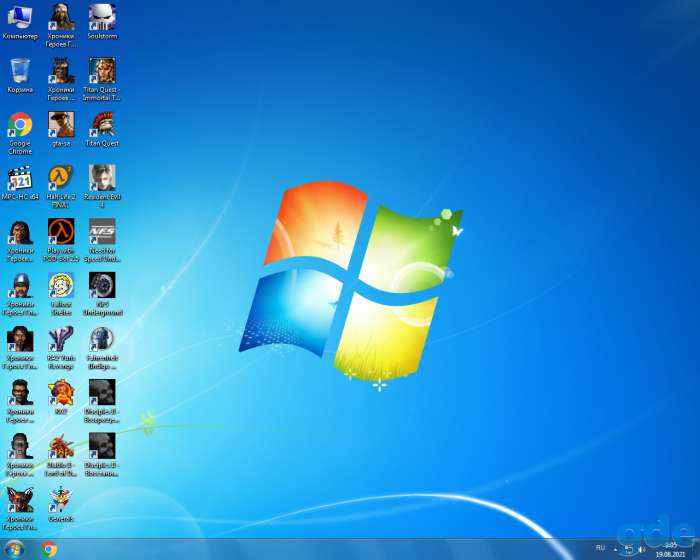
Task: Show hidden tray icons arrow
Action: (616, 549)
